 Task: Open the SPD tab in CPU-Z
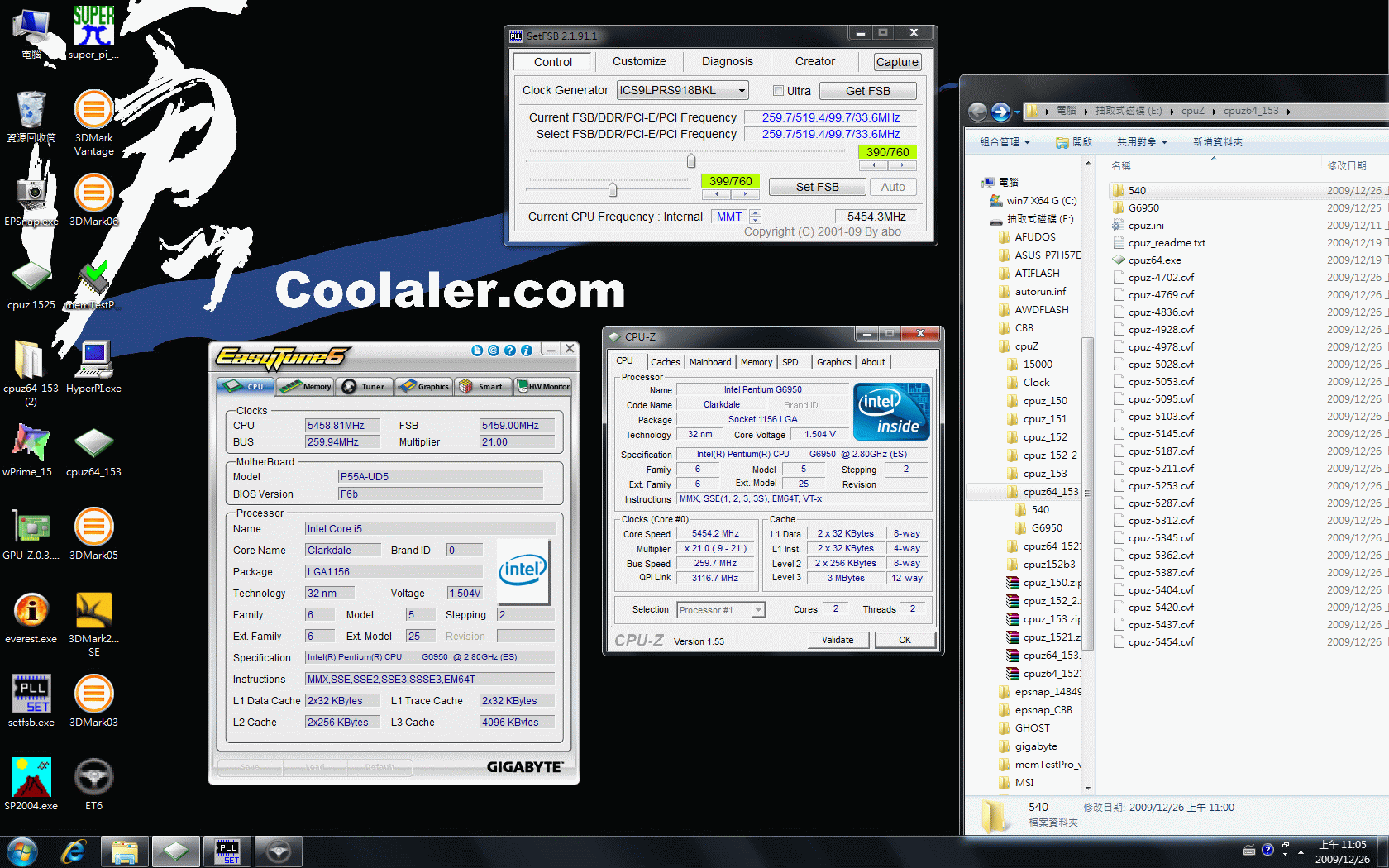790,362
